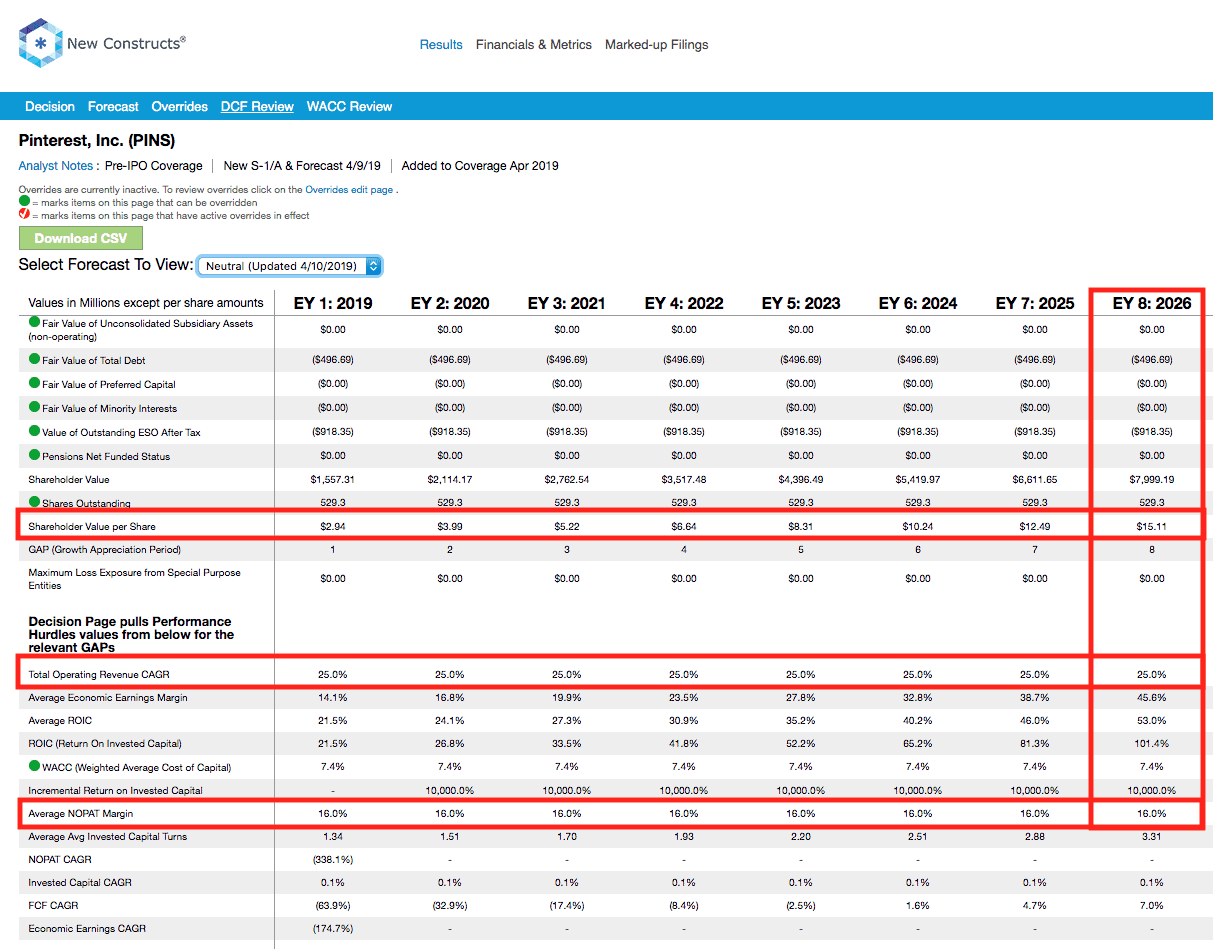This screenshot has height=949, width=1213.
Task: Open the Overrides edit page link
Action: (350, 190)
